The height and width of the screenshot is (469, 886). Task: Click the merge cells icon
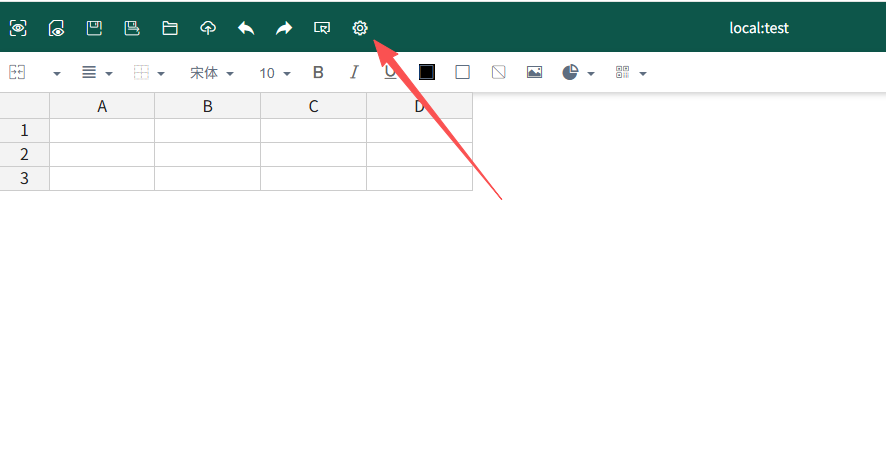[17, 72]
